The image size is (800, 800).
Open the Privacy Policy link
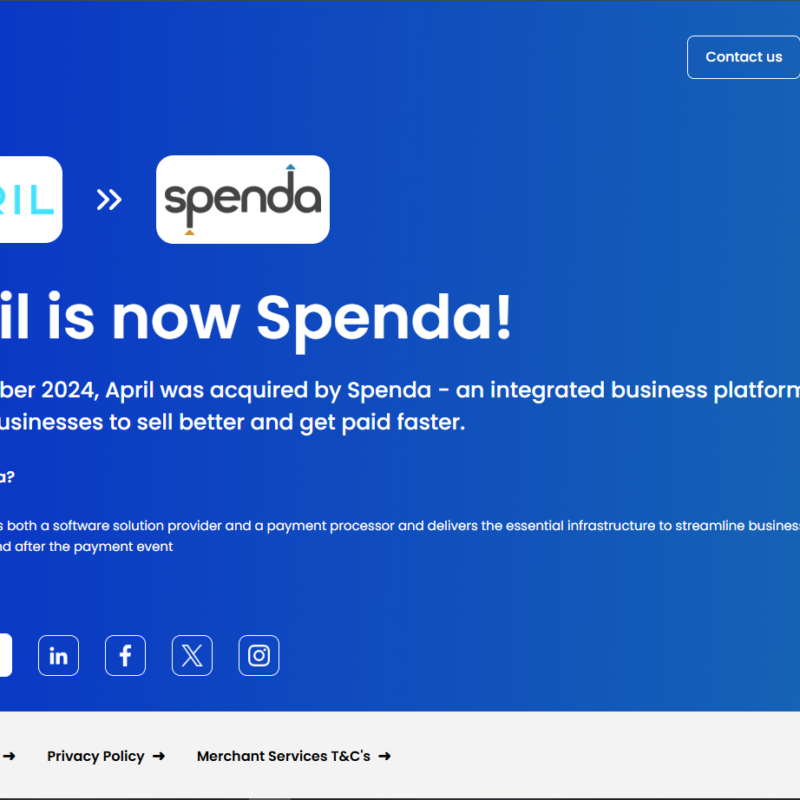96,757
